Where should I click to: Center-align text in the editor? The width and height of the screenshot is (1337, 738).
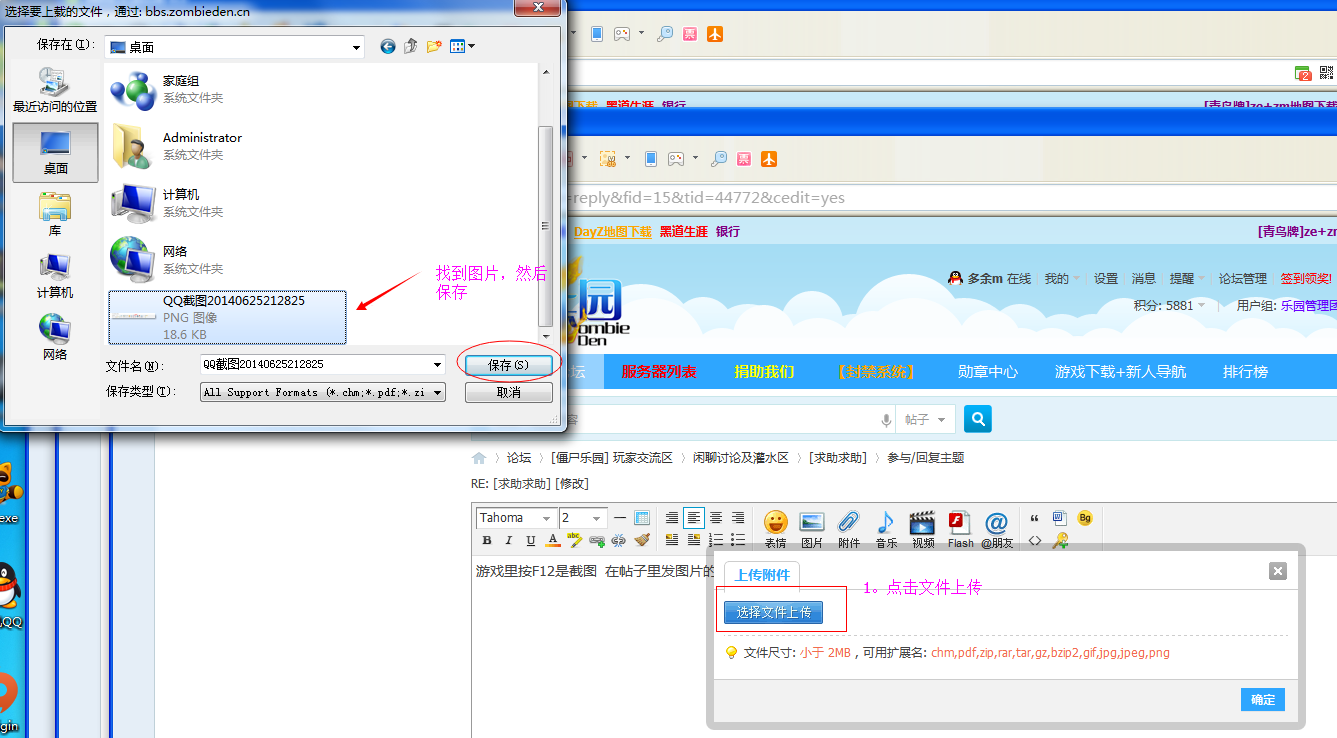[716, 518]
